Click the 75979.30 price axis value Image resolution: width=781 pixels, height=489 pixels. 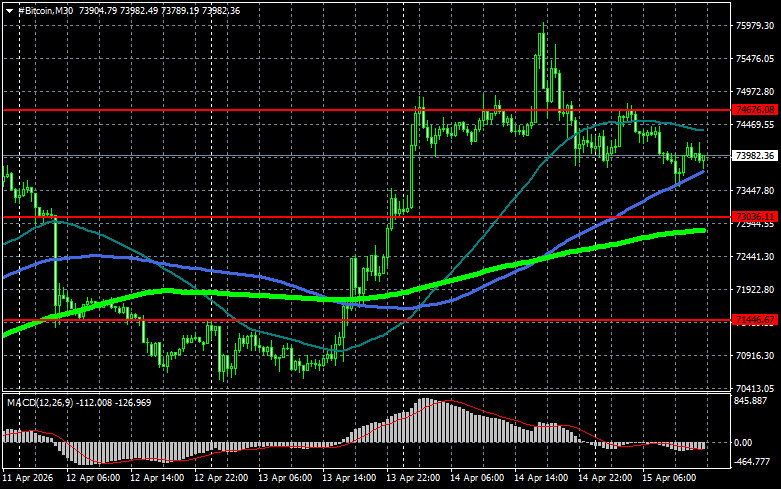click(755, 26)
